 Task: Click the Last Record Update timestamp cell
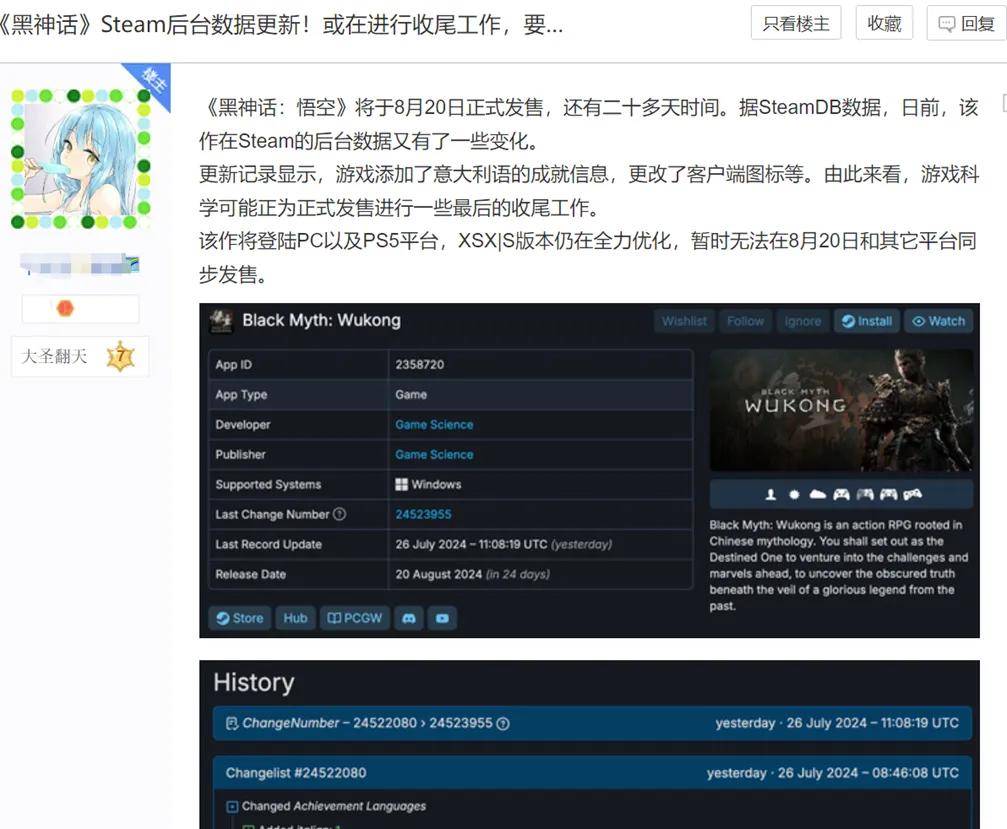[x=541, y=545]
